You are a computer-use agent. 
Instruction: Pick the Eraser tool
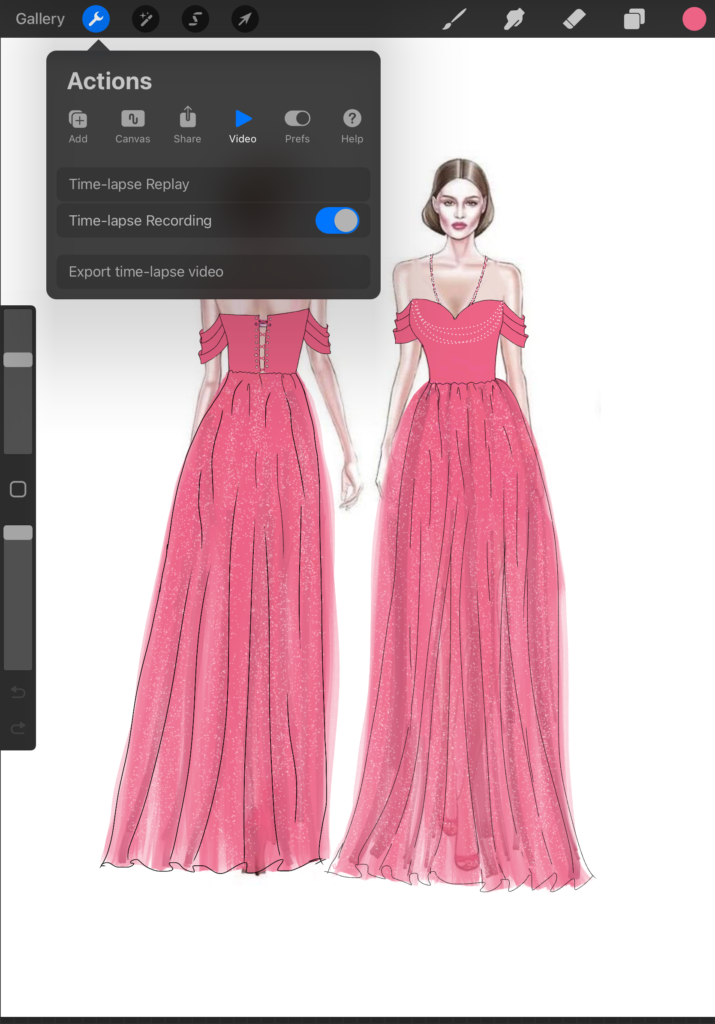(x=574, y=19)
